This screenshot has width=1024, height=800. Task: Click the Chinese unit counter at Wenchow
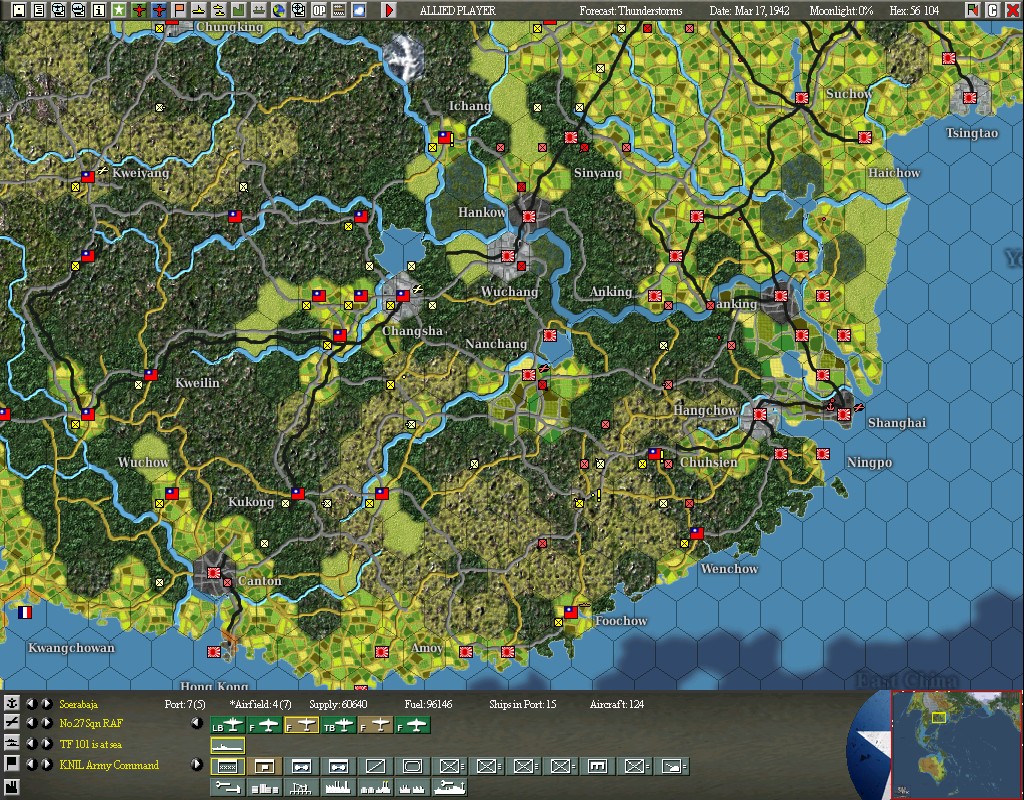697,533
